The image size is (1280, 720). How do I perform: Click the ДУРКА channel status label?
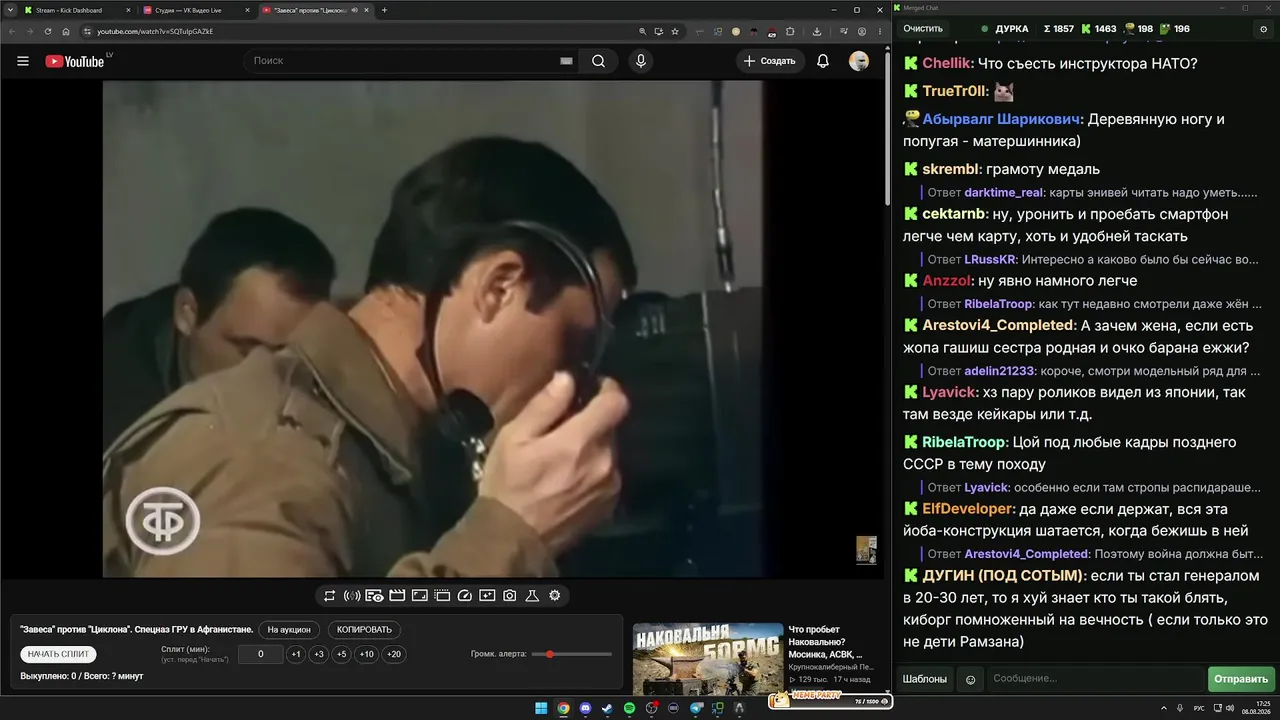(1012, 29)
